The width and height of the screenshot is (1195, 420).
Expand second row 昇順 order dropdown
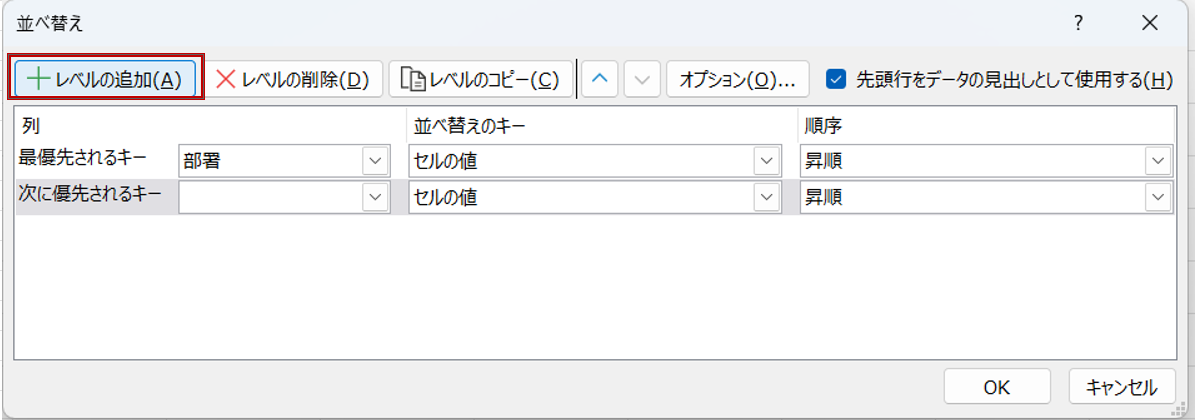point(1158,197)
